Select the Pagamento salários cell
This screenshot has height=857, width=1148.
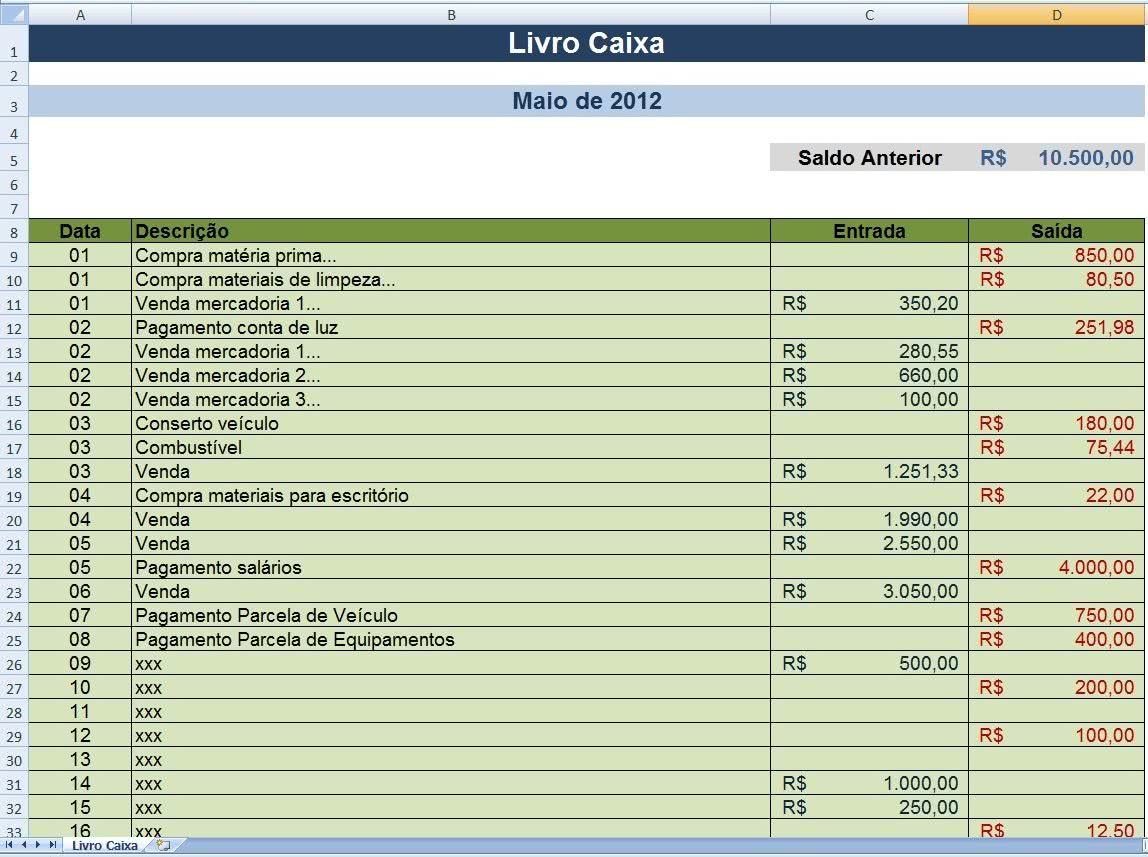click(451, 567)
